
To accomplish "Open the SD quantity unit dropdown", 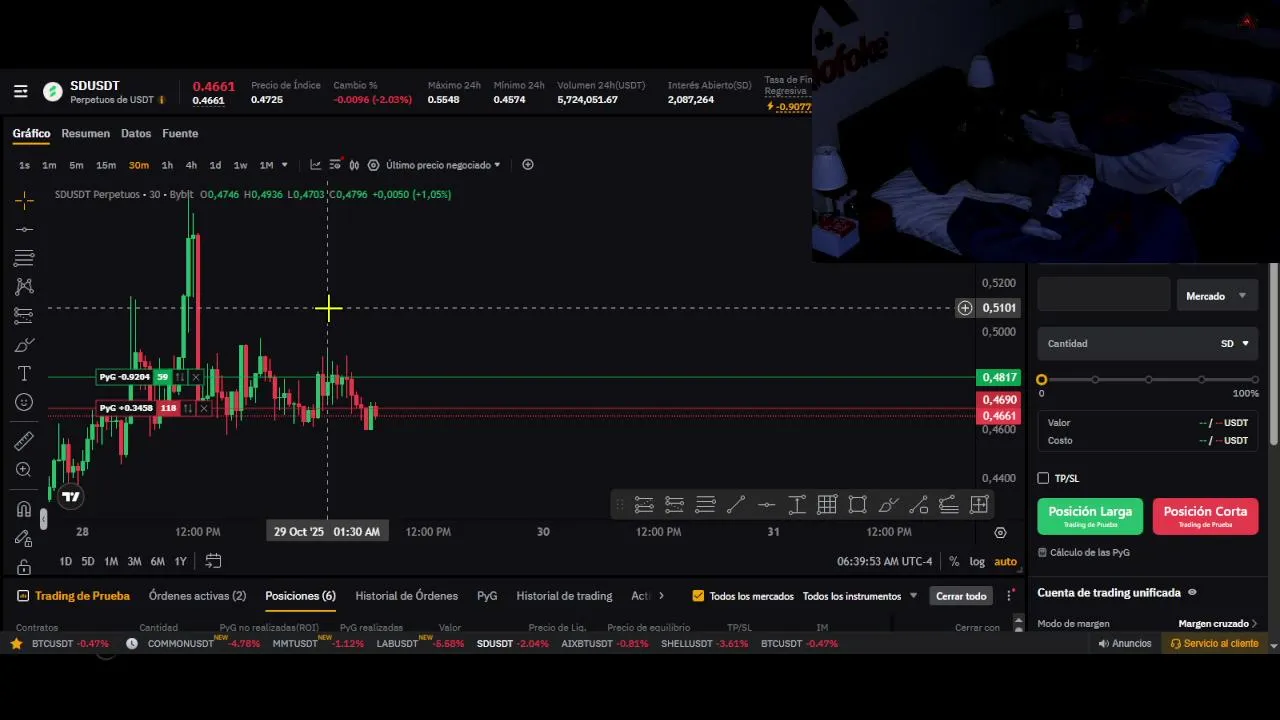I will [x=1236, y=344].
